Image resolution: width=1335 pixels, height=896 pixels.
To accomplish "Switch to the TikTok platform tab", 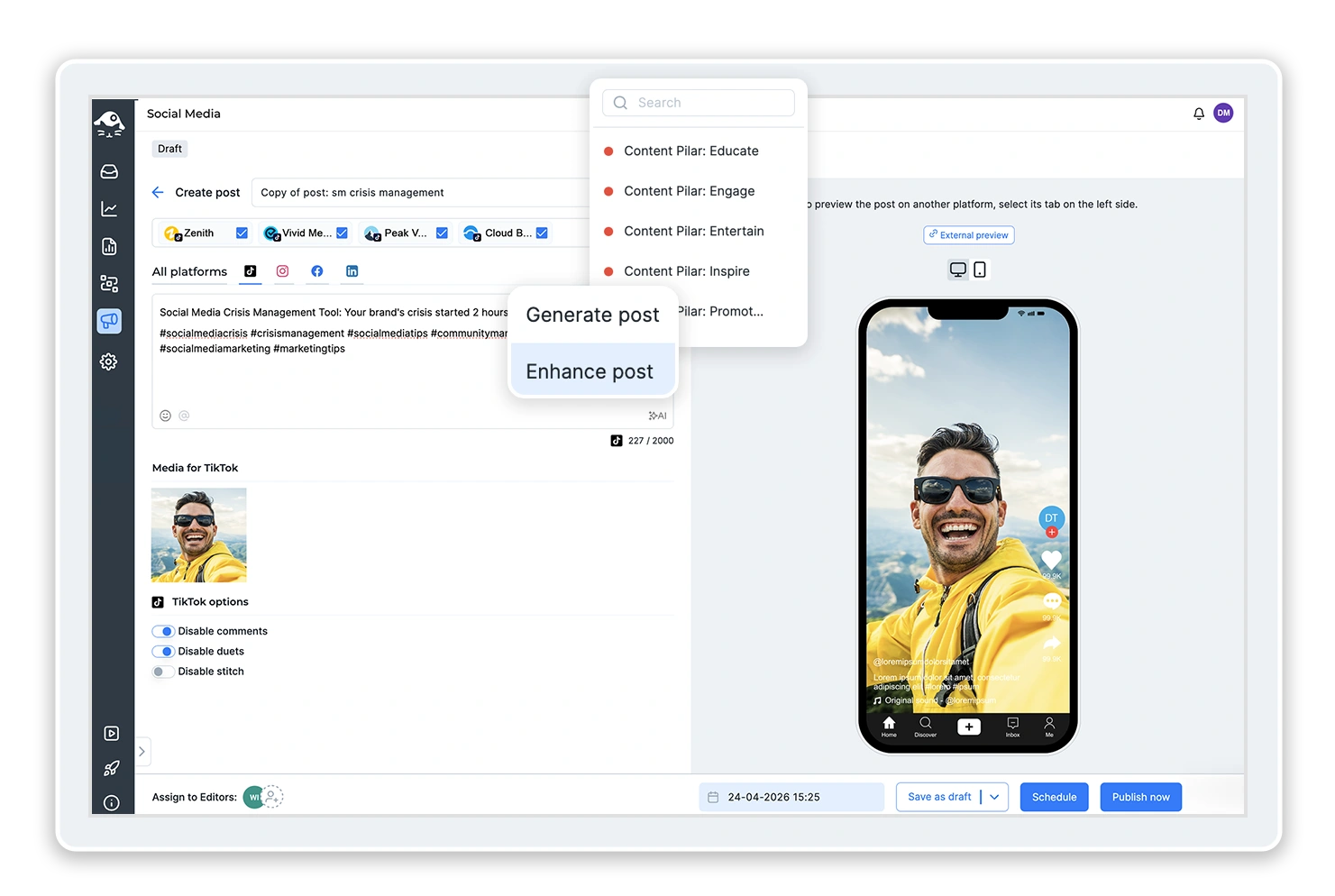I will pyautogui.click(x=251, y=271).
